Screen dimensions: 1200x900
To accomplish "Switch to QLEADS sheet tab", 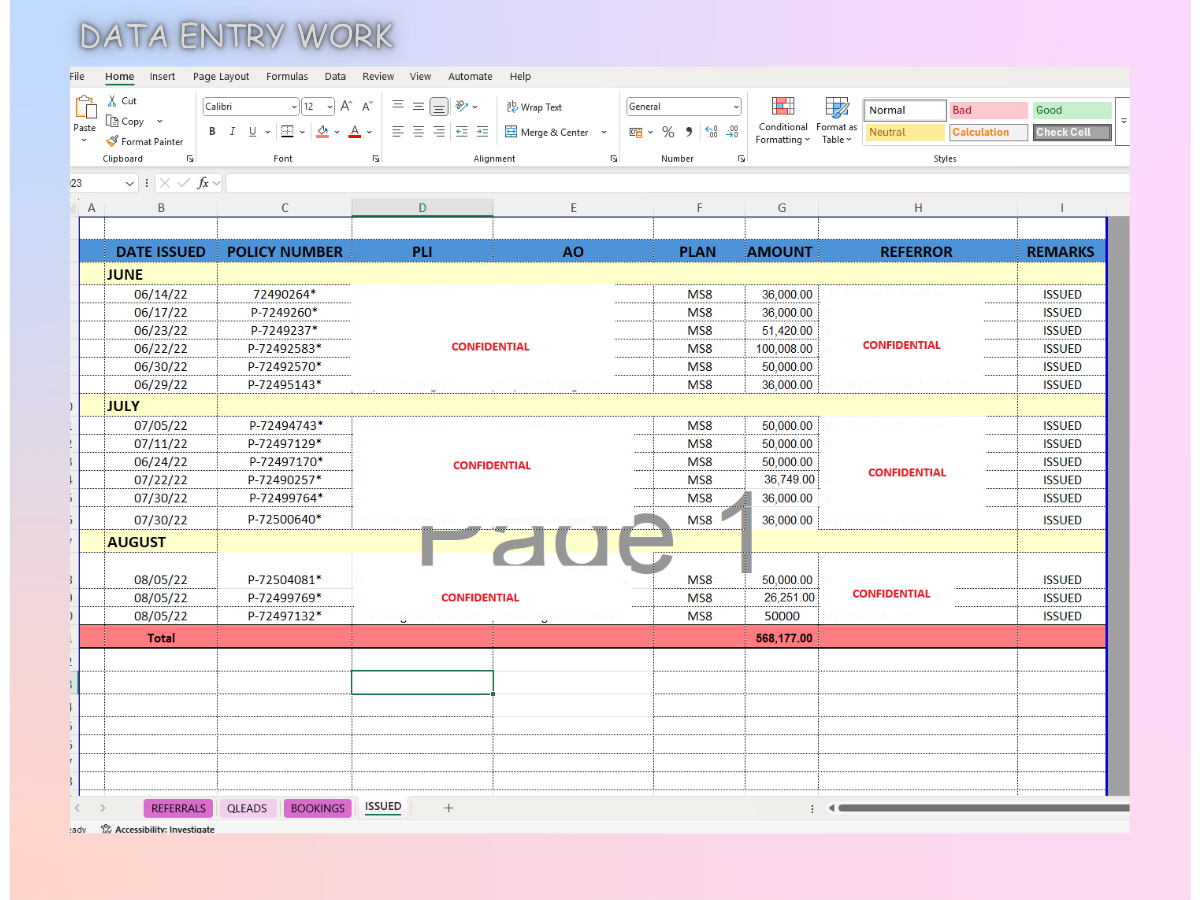I will pyautogui.click(x=247, y=808).
